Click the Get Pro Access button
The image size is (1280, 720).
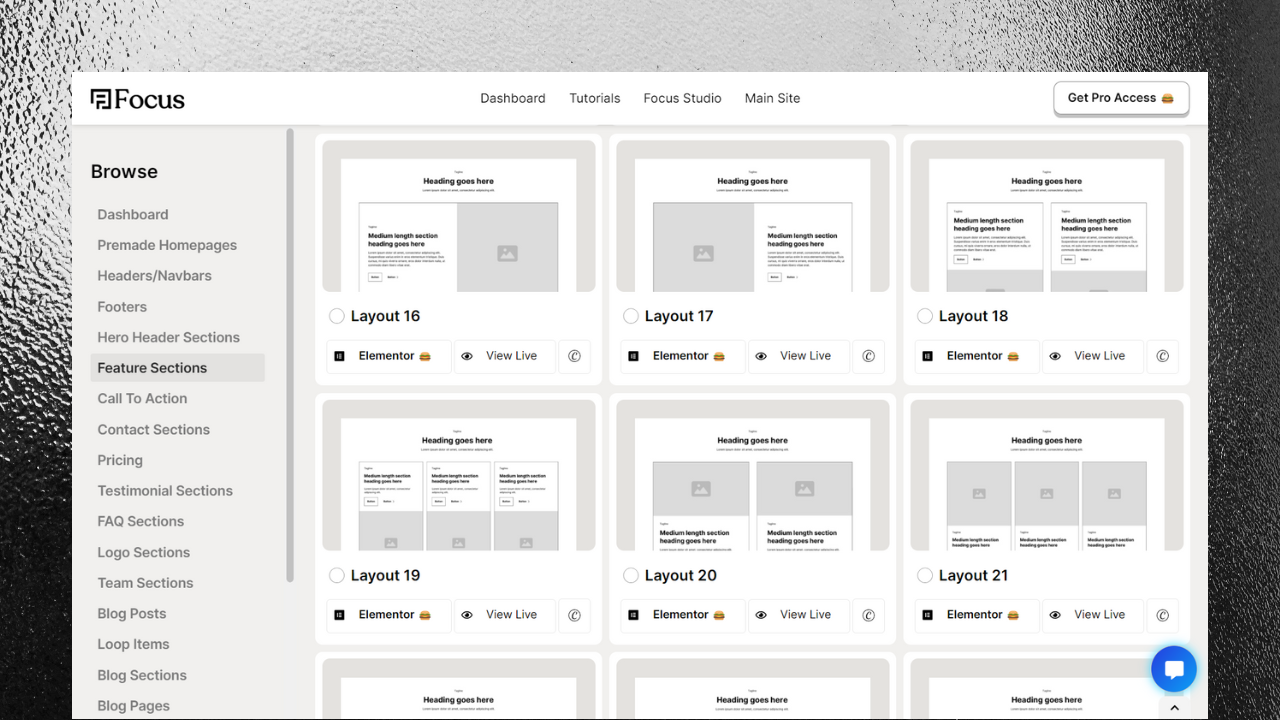(1121, 98)
